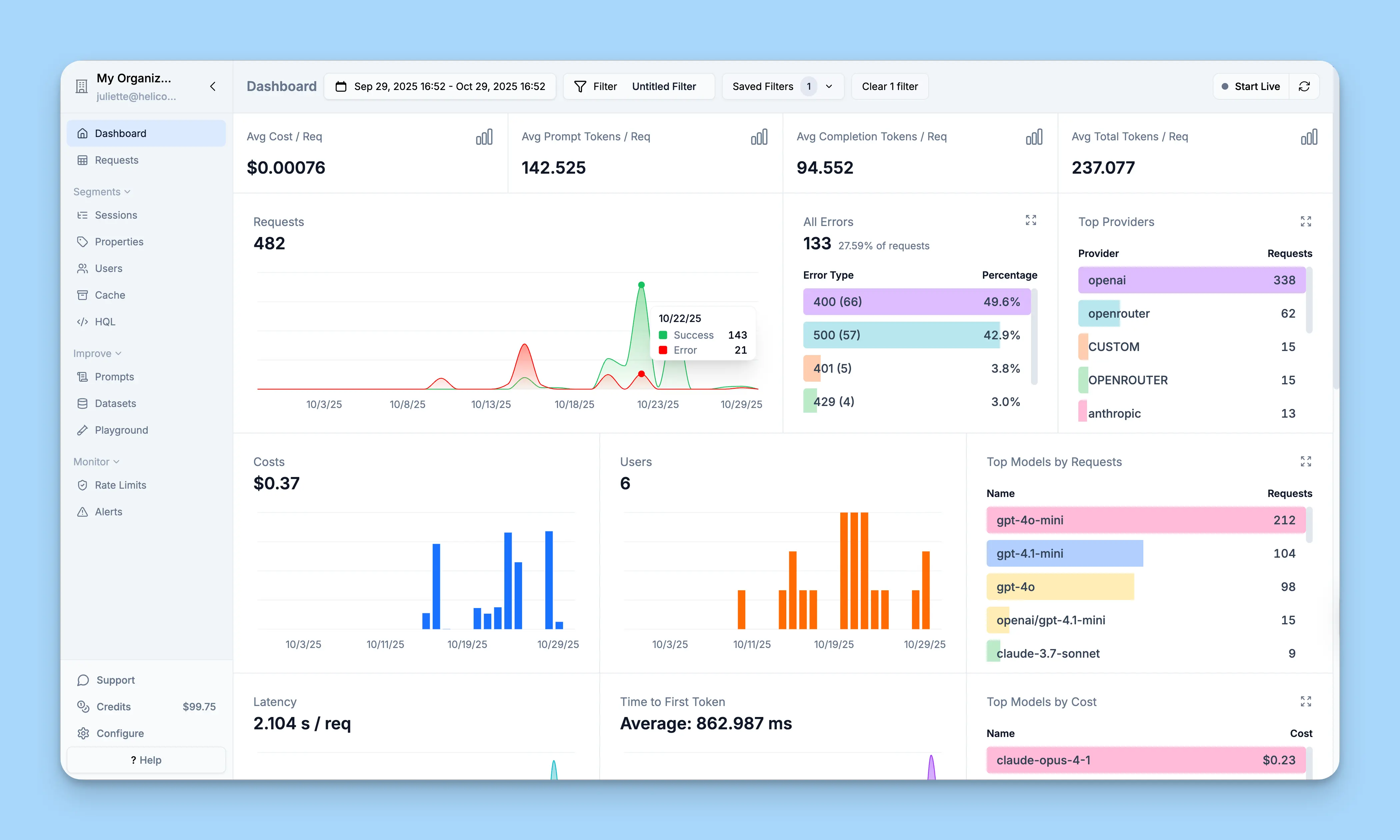
Task: Expand the All Errors panel
Action: tap(1030, 220)
